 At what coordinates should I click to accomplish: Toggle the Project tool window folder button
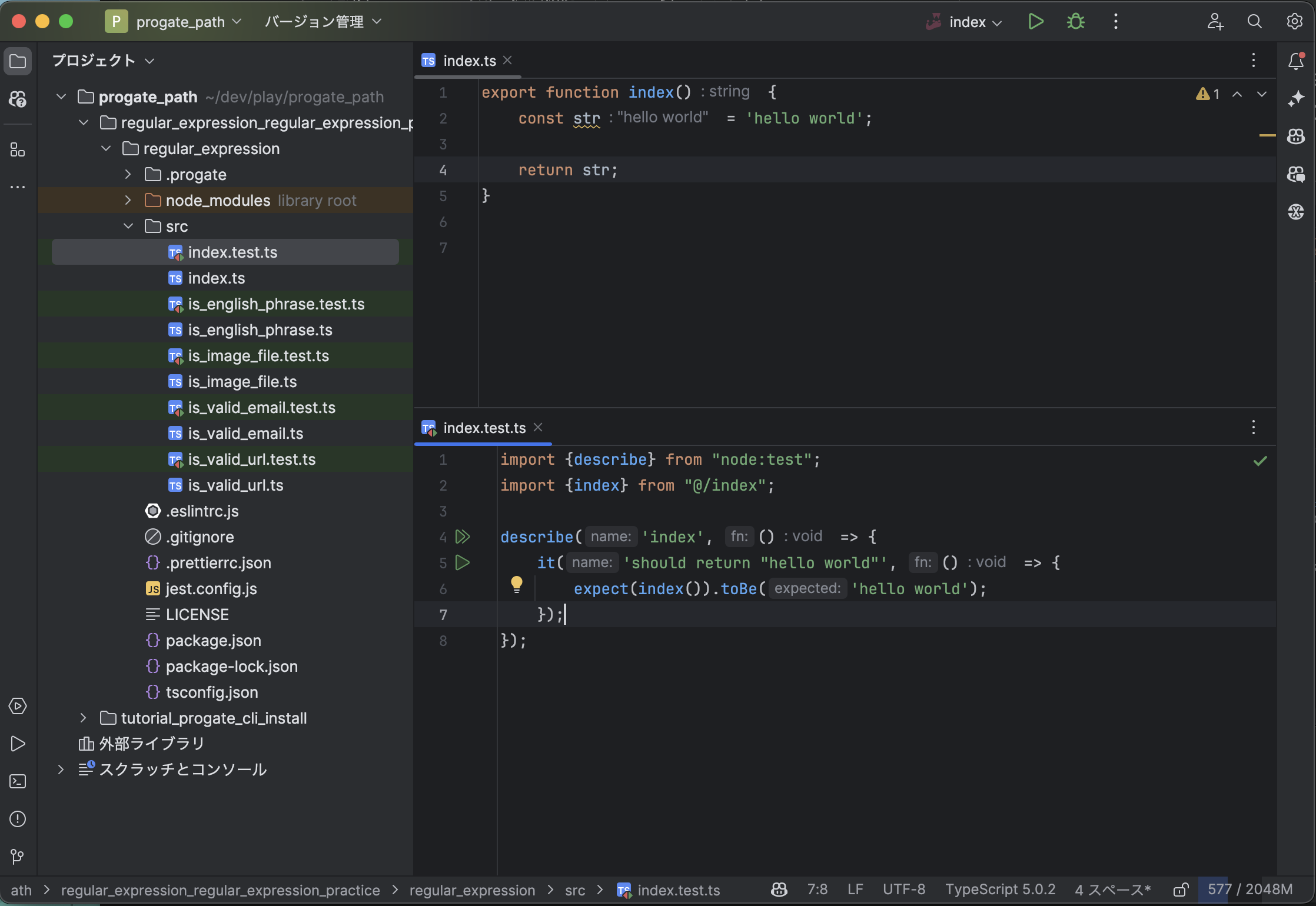[x=18, y=61]
